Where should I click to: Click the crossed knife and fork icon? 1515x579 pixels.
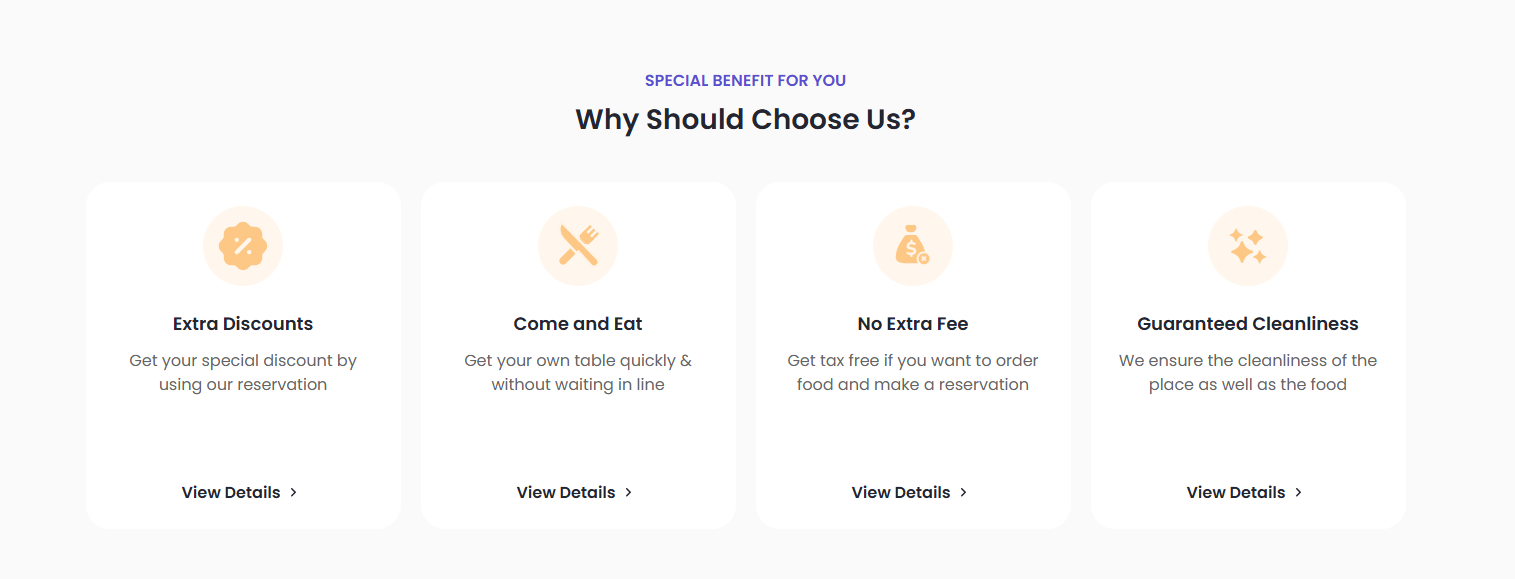578,246
